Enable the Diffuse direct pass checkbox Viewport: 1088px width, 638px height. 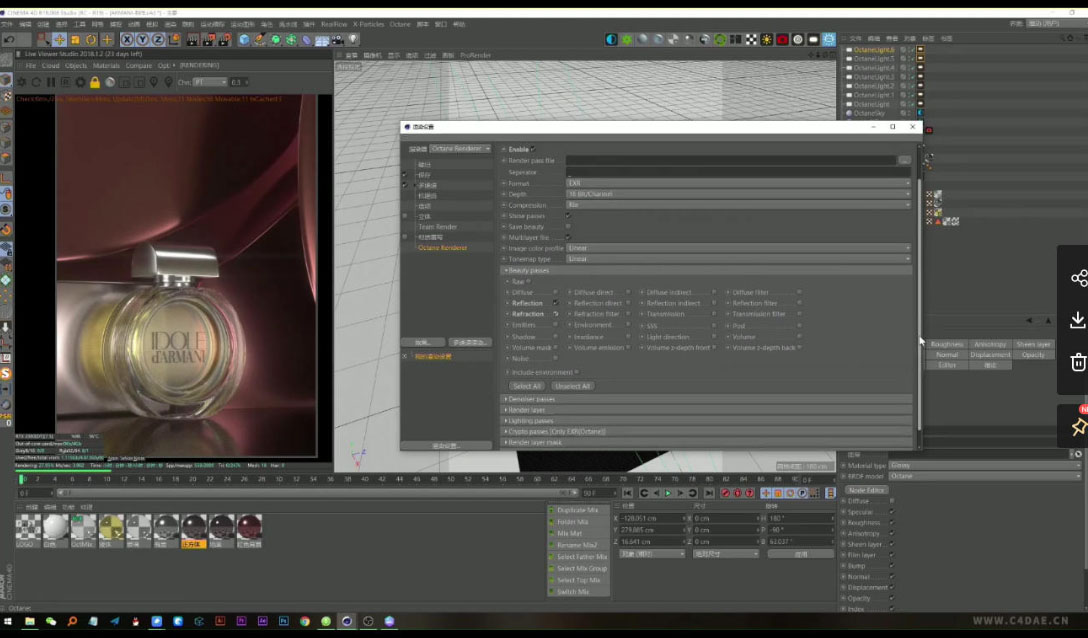coord(628,292)
